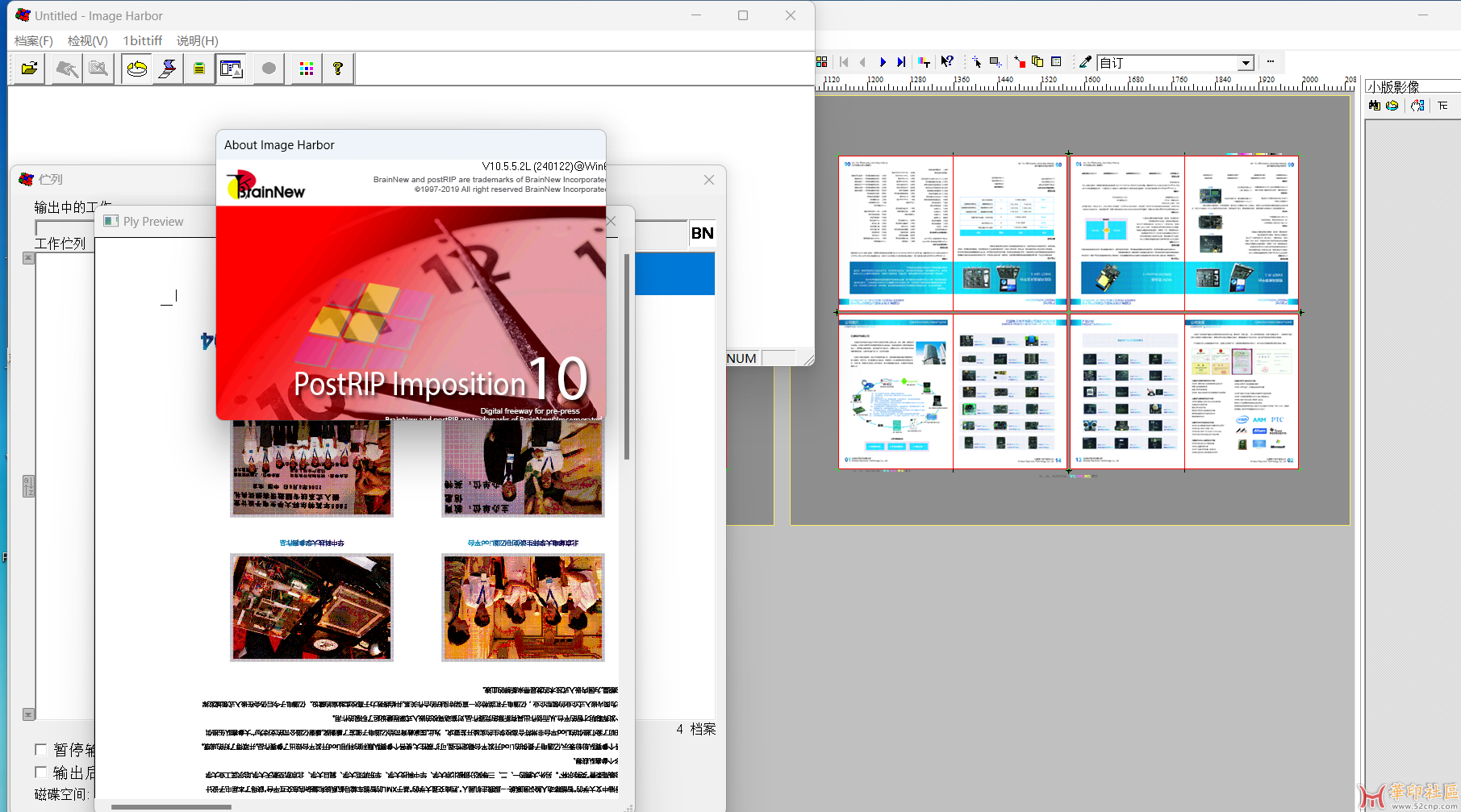Image resolution: width=1461 pixels, height=812 pixels.
Task: Open the 1bittiff menu
Action: [x=143, y=40]
